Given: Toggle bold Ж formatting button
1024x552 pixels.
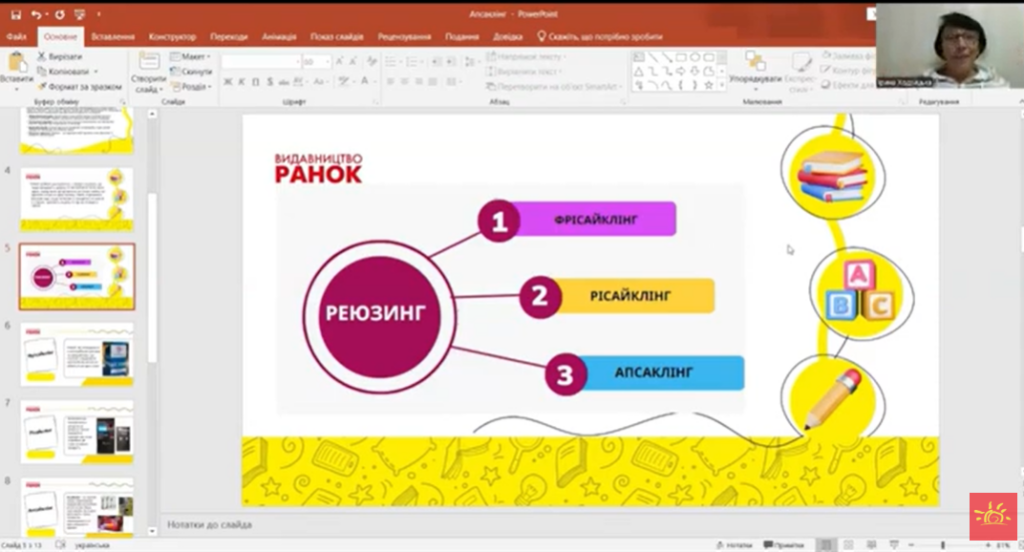Looking at the screenshot, I should click(228, 82).
